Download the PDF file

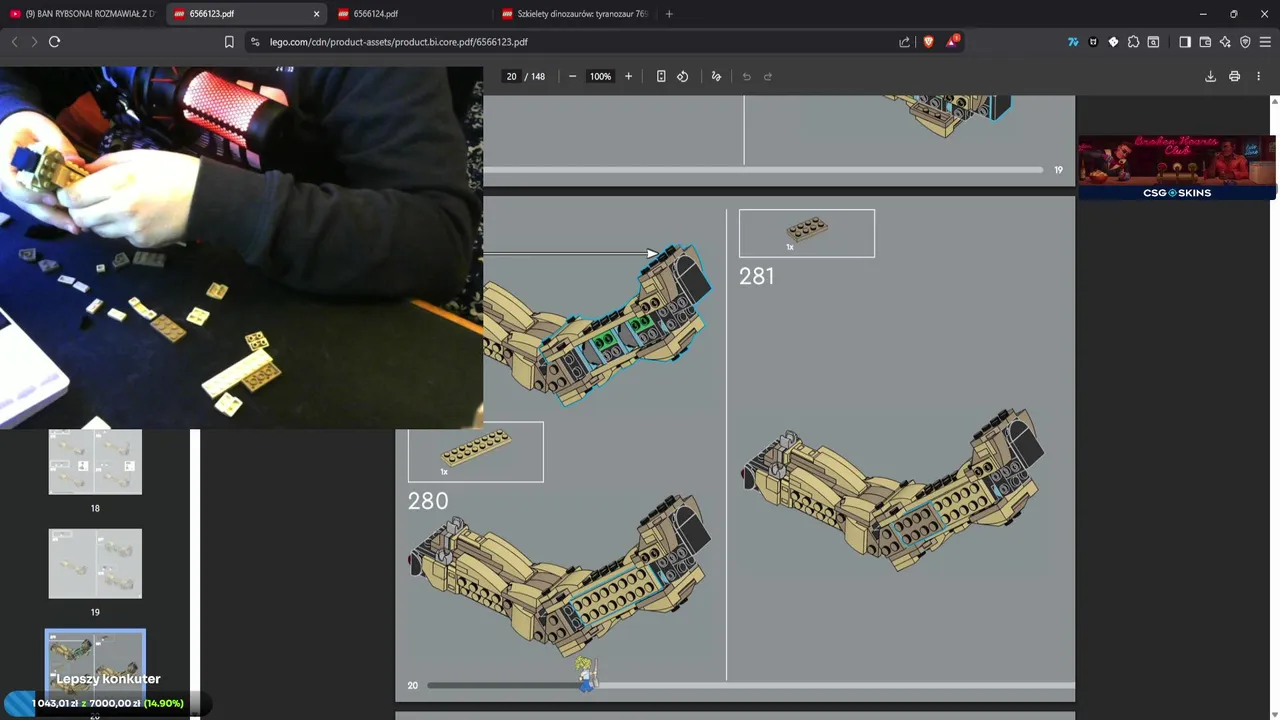click(1210, 76)
